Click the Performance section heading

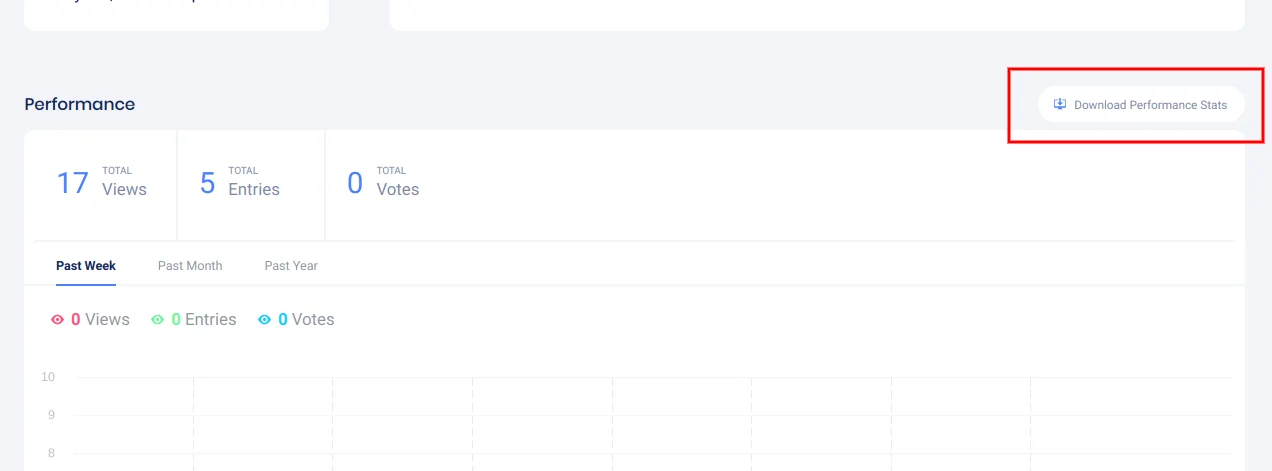point(80,104)
